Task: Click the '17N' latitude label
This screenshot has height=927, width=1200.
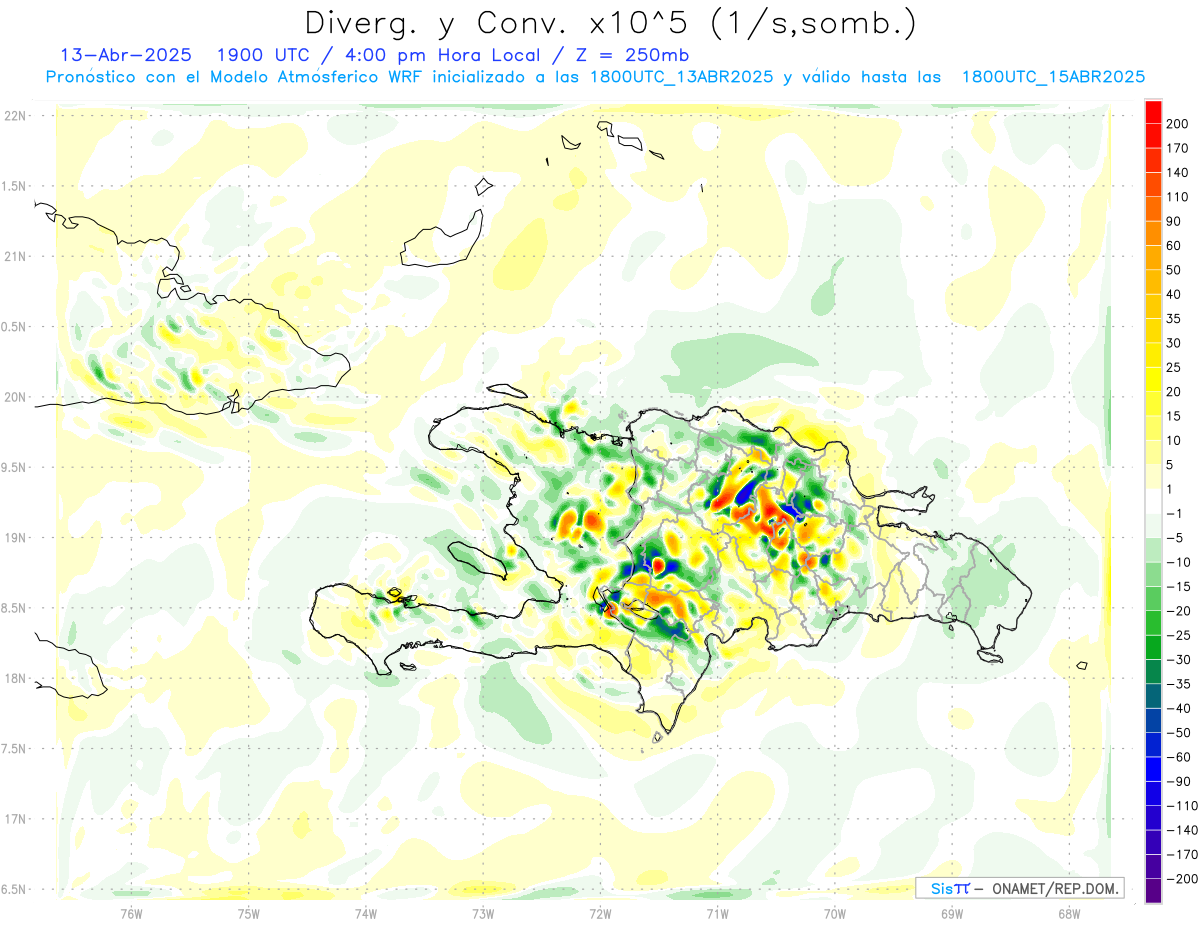Action: coord(14,819)
